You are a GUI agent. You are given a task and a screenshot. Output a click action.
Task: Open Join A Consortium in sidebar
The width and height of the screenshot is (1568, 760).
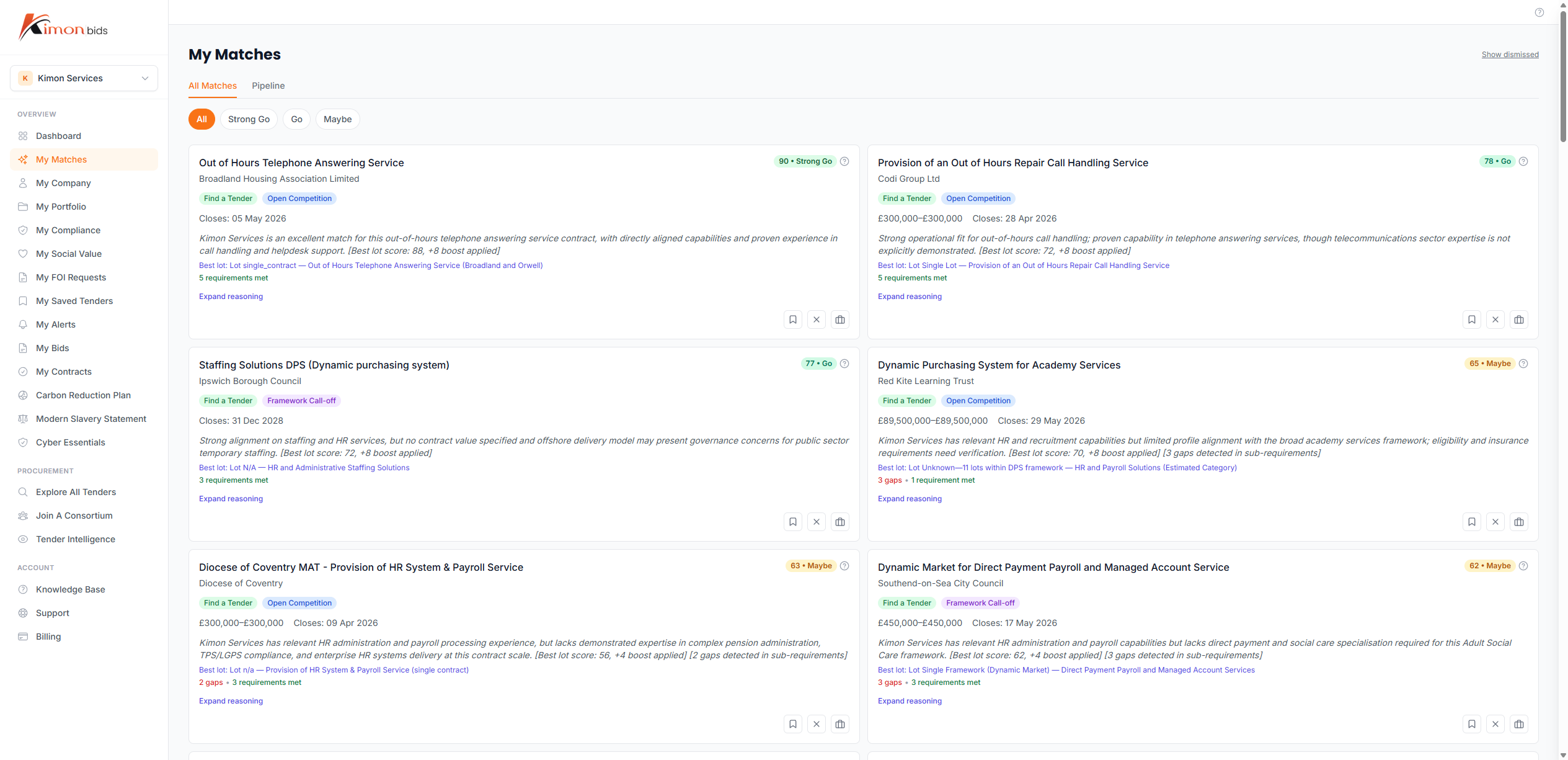pos(84,516)
